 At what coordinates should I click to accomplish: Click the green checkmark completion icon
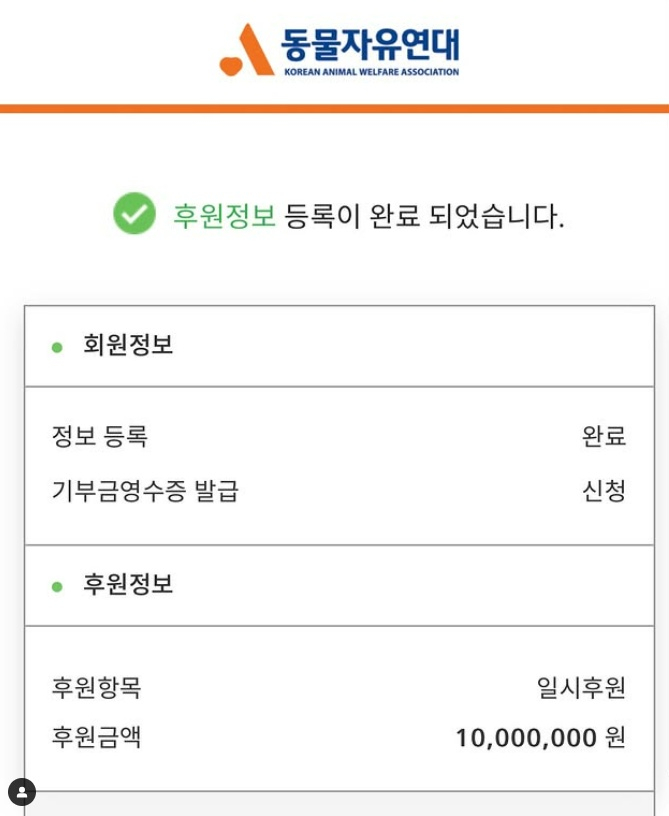coord(134,214)
